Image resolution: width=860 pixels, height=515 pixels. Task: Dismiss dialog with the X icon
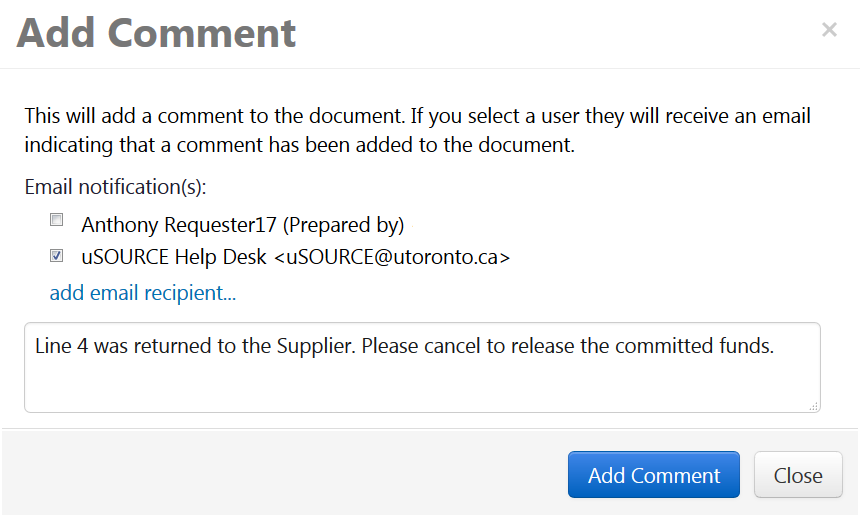click(x=829, y=30)
